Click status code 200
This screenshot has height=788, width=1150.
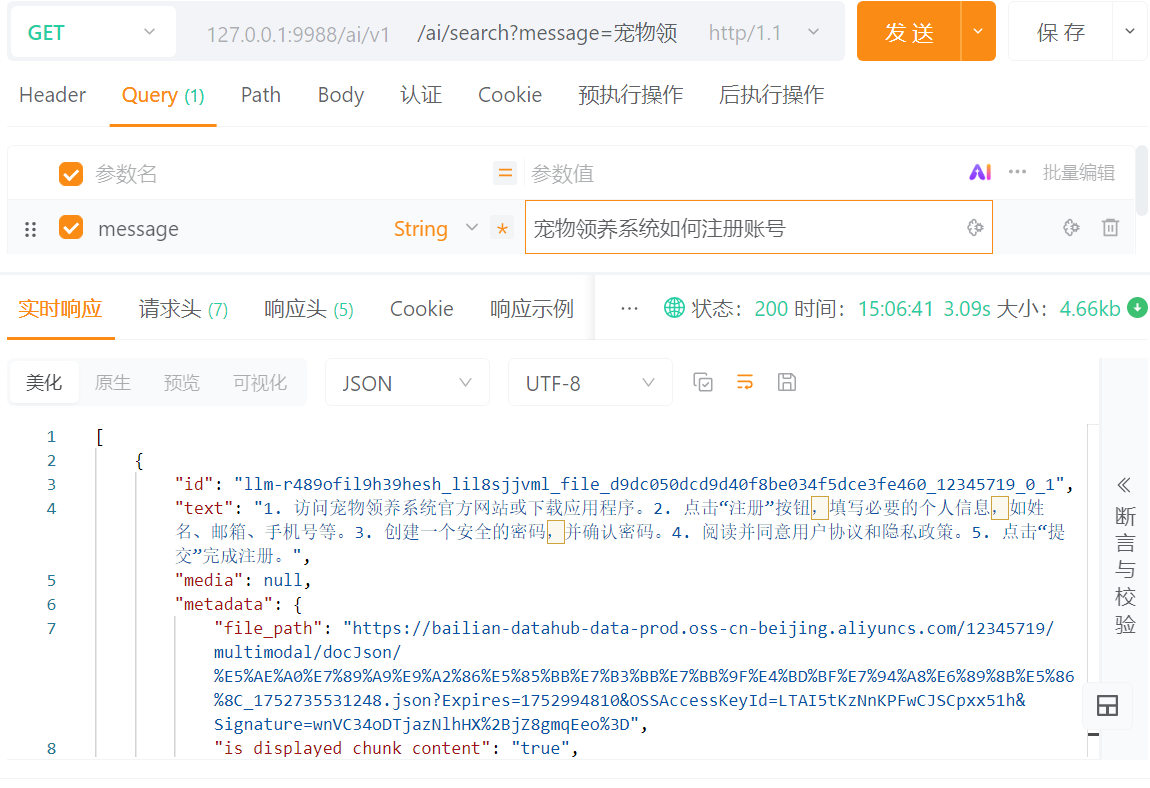coord(771,309)
